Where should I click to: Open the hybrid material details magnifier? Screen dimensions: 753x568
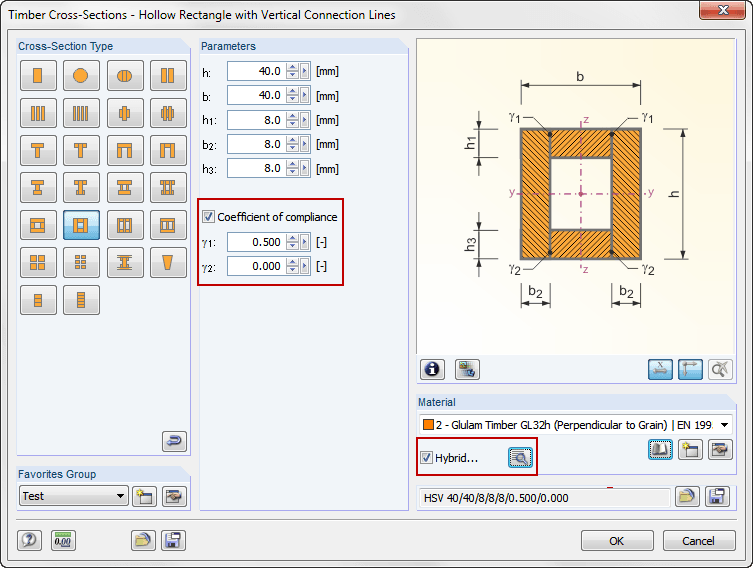pyautogui.click(x=520, y=458)
